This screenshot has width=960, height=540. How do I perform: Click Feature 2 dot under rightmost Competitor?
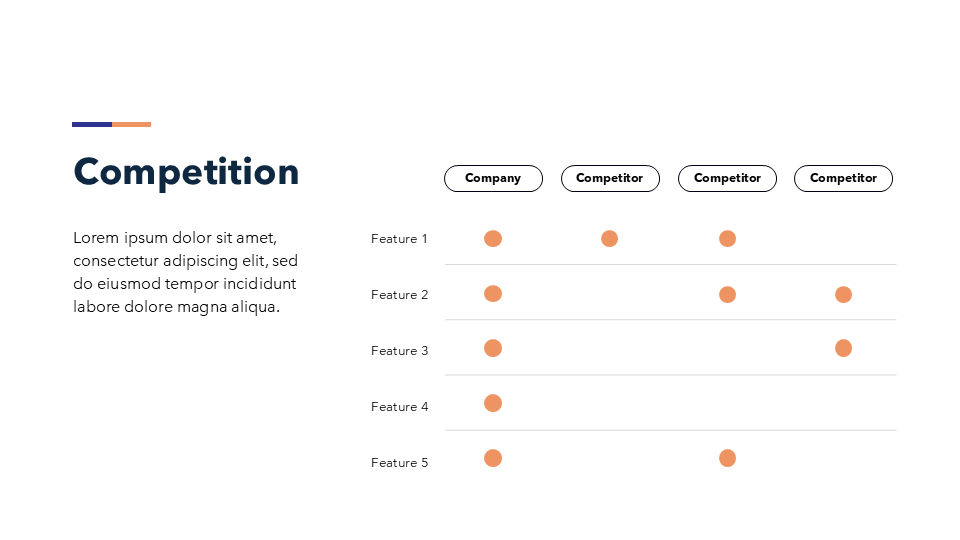843,294
